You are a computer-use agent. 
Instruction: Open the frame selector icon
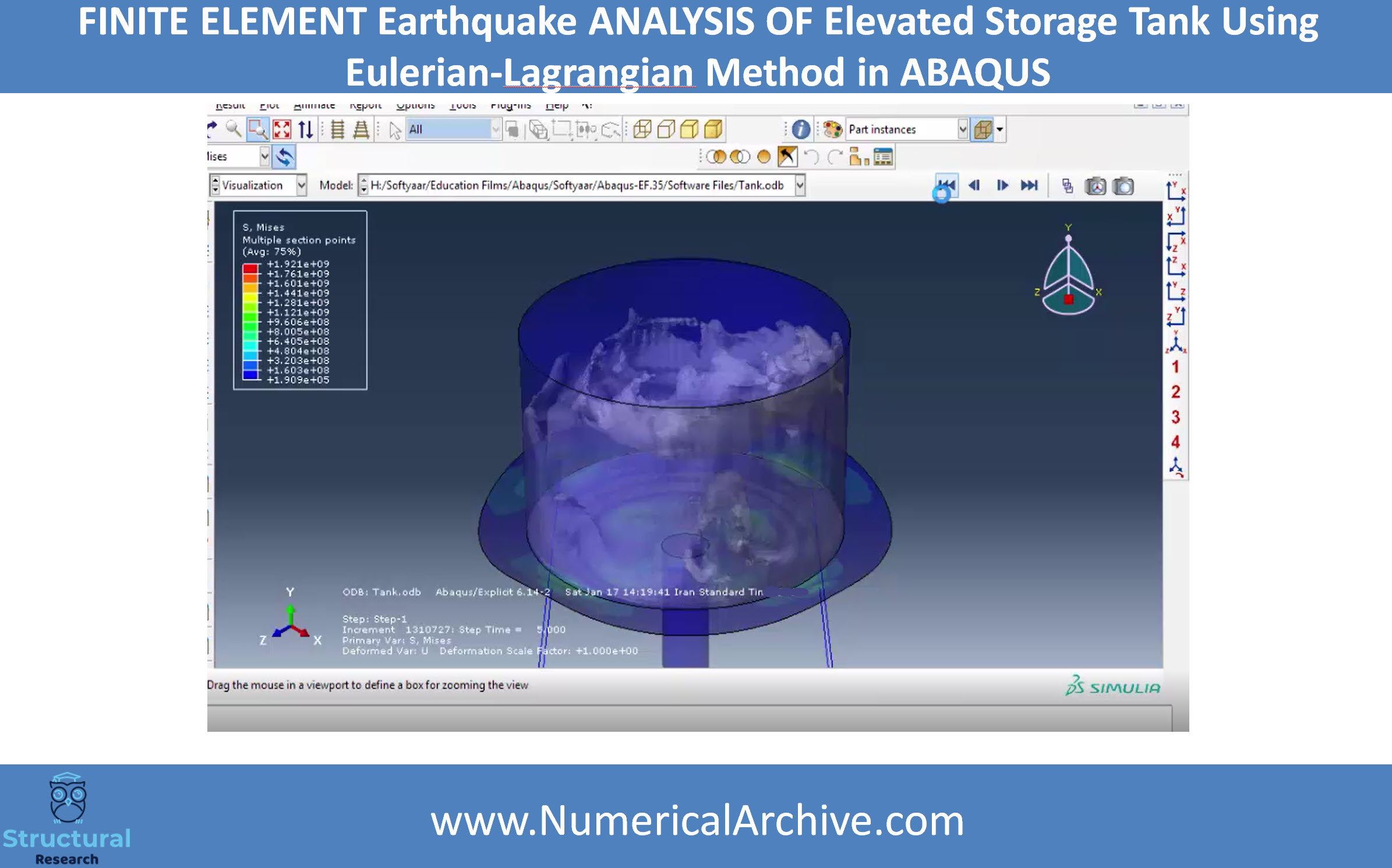tap(1067, 186)
